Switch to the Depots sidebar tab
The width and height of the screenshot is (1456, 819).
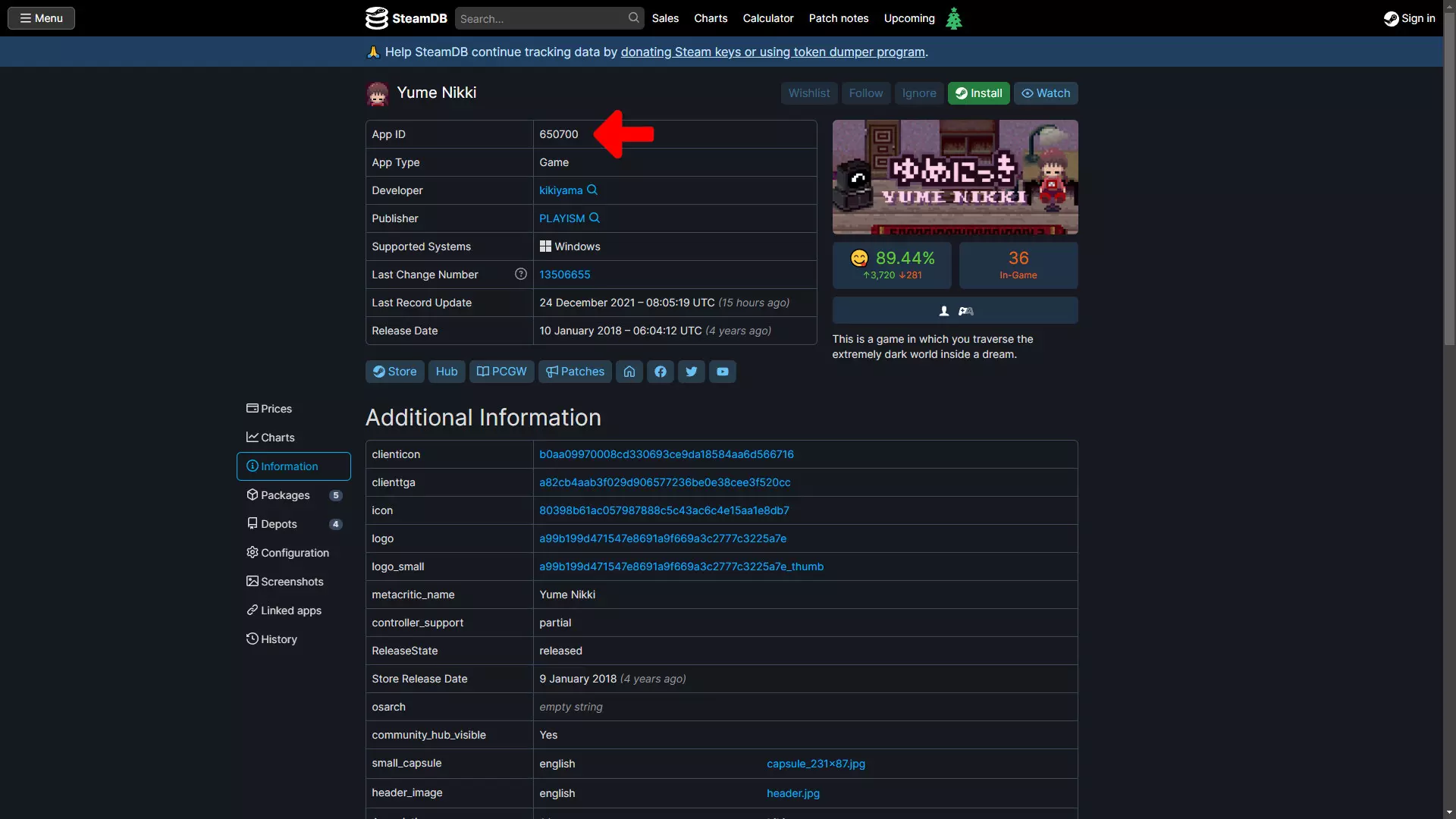[x=279, y=524]
